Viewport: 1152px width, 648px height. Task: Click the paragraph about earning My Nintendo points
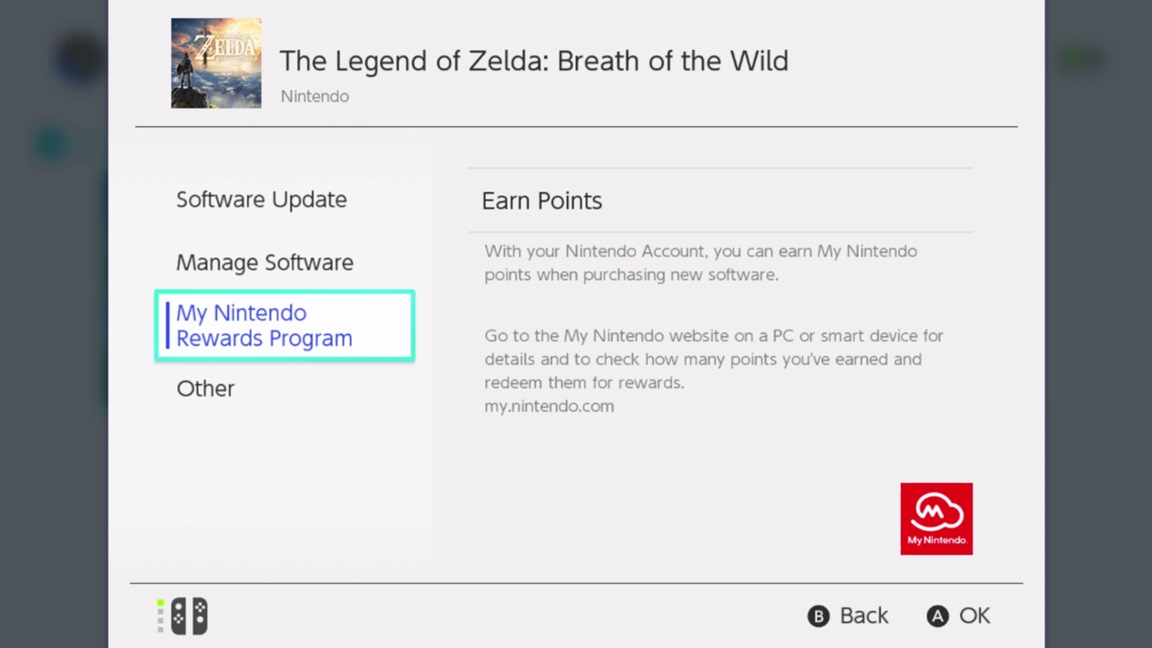click(700, 262)
